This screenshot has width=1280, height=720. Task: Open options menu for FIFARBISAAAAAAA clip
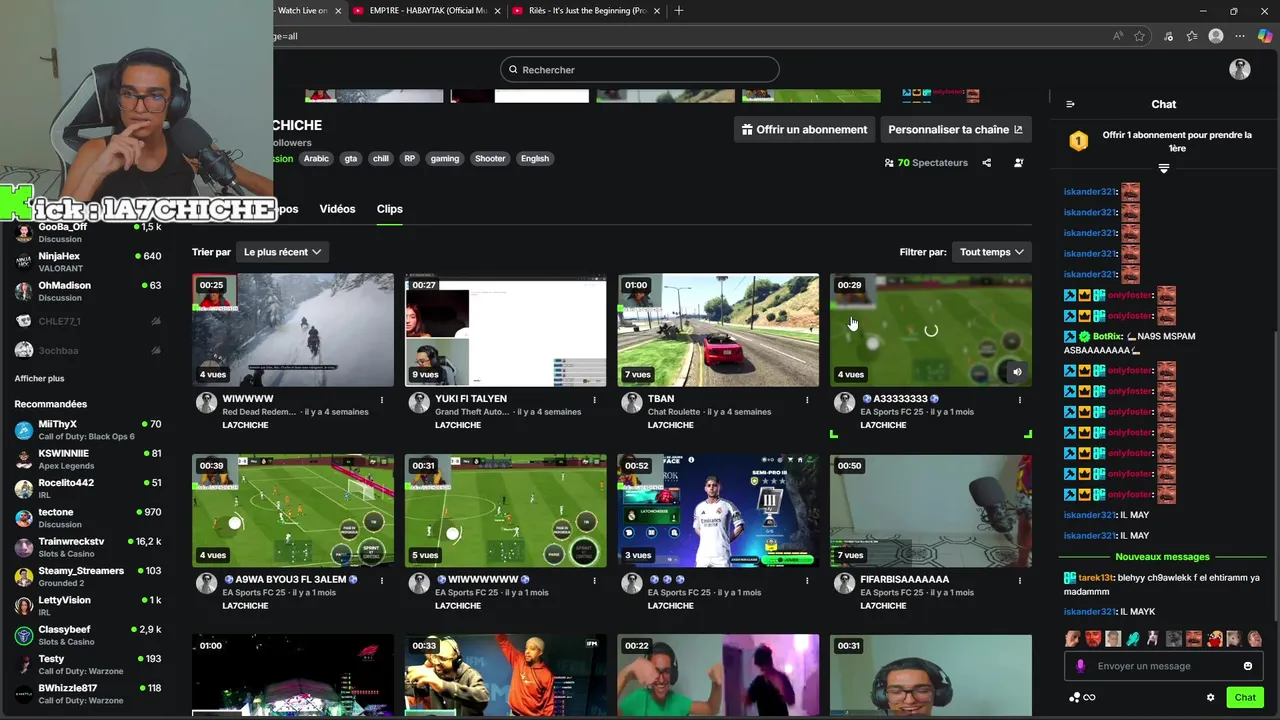click(x=1019, y=580)
